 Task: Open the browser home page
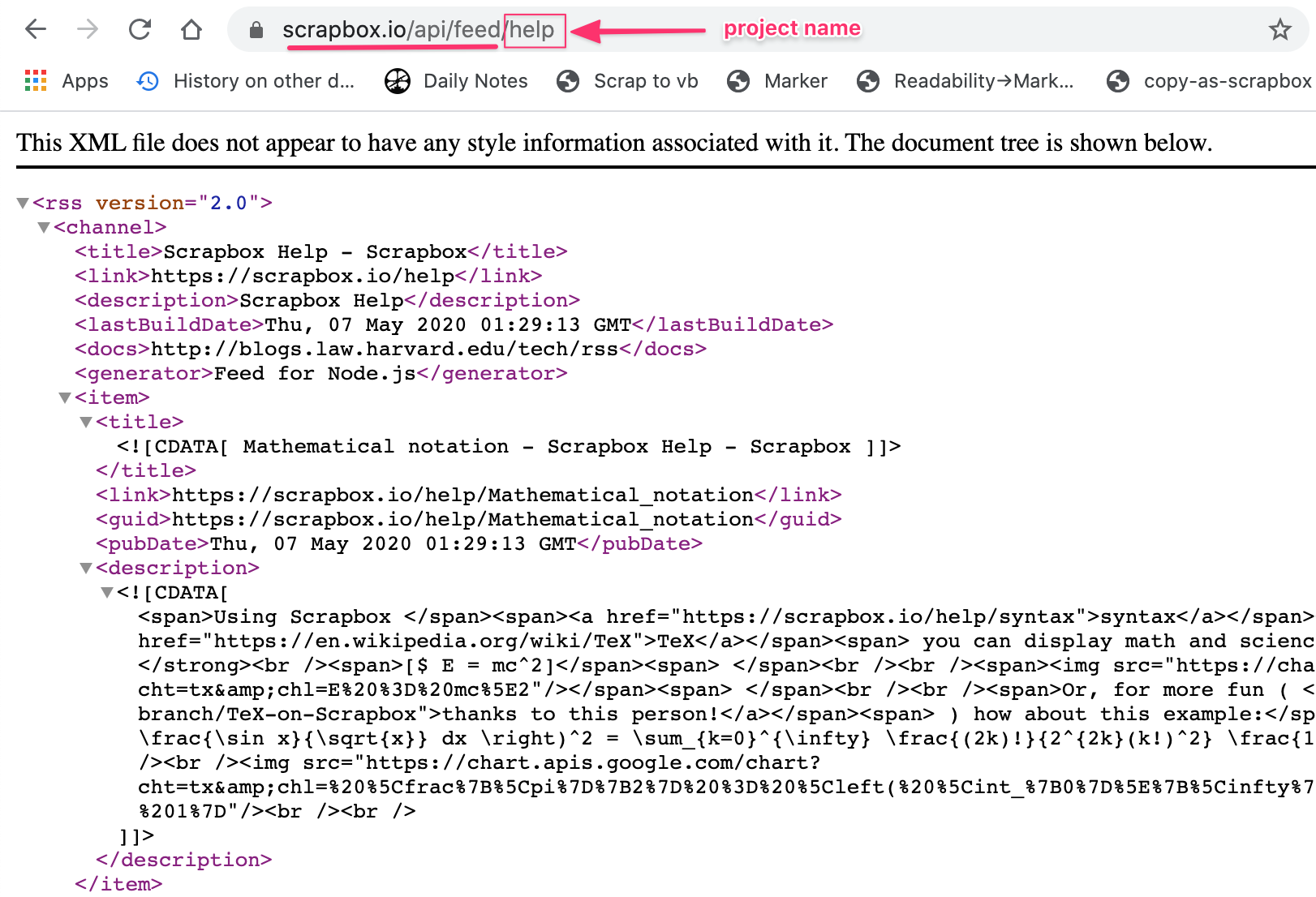(191, 30)
